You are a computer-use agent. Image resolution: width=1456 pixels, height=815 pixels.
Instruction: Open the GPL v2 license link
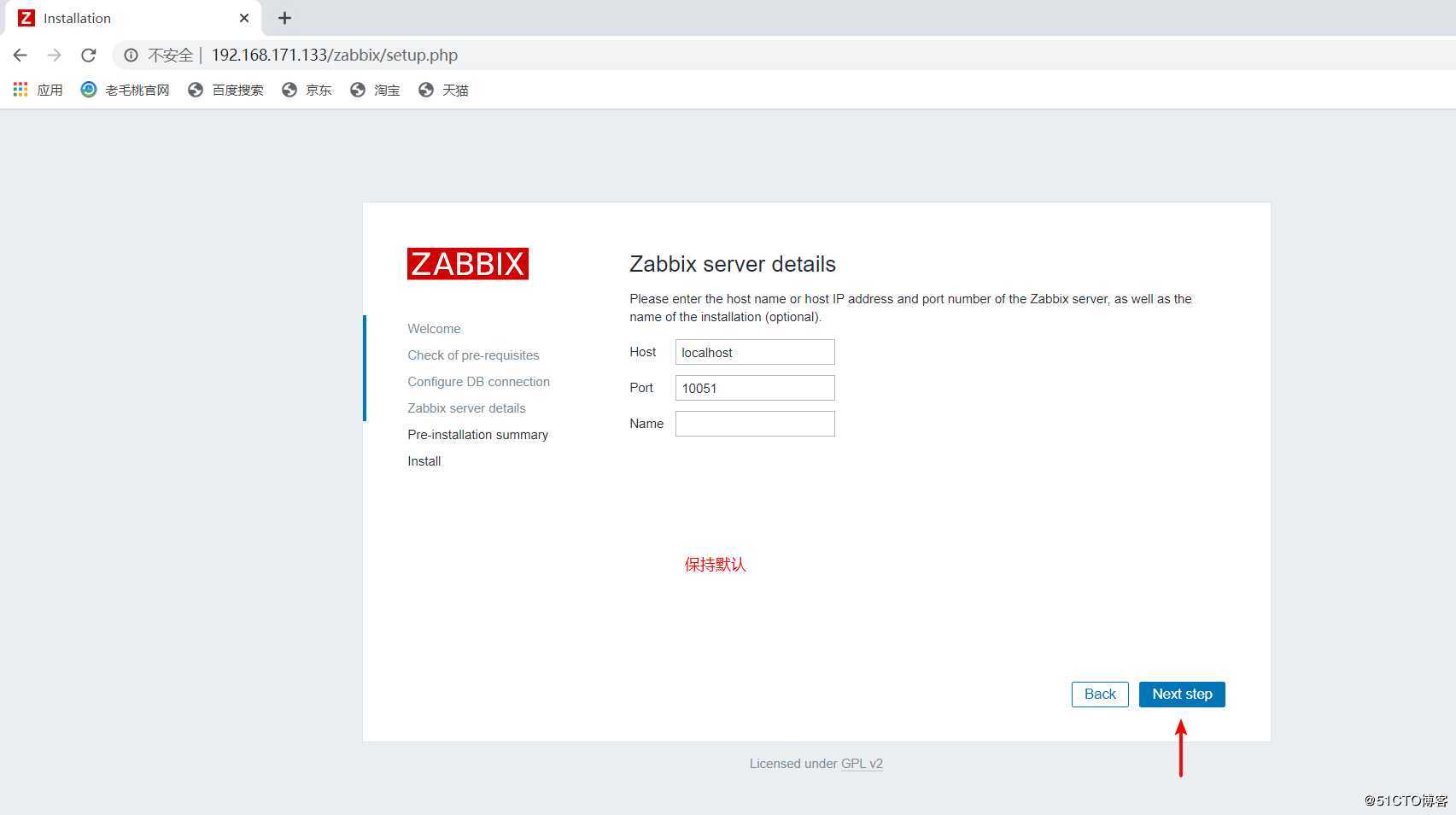[x=862, y=764]
